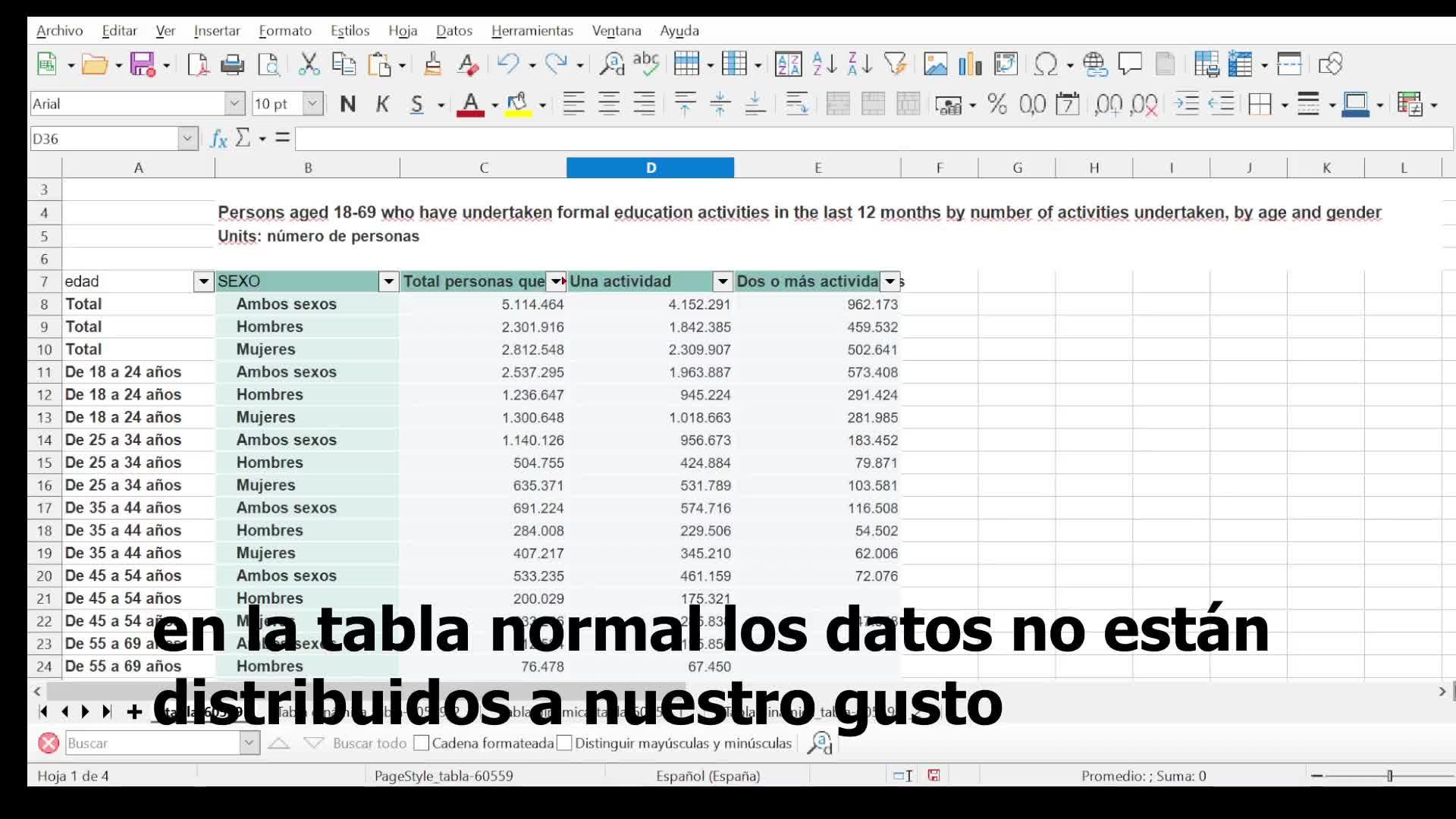Check Distinguir mayúsculas y minúsculas option

tap(564, 743)
